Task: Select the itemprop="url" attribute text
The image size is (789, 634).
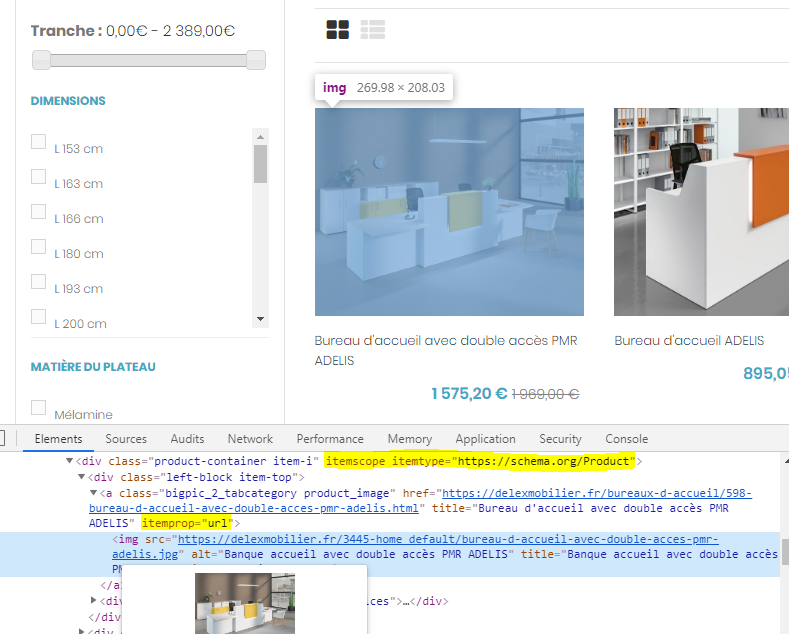Action: tap(186, 523)
